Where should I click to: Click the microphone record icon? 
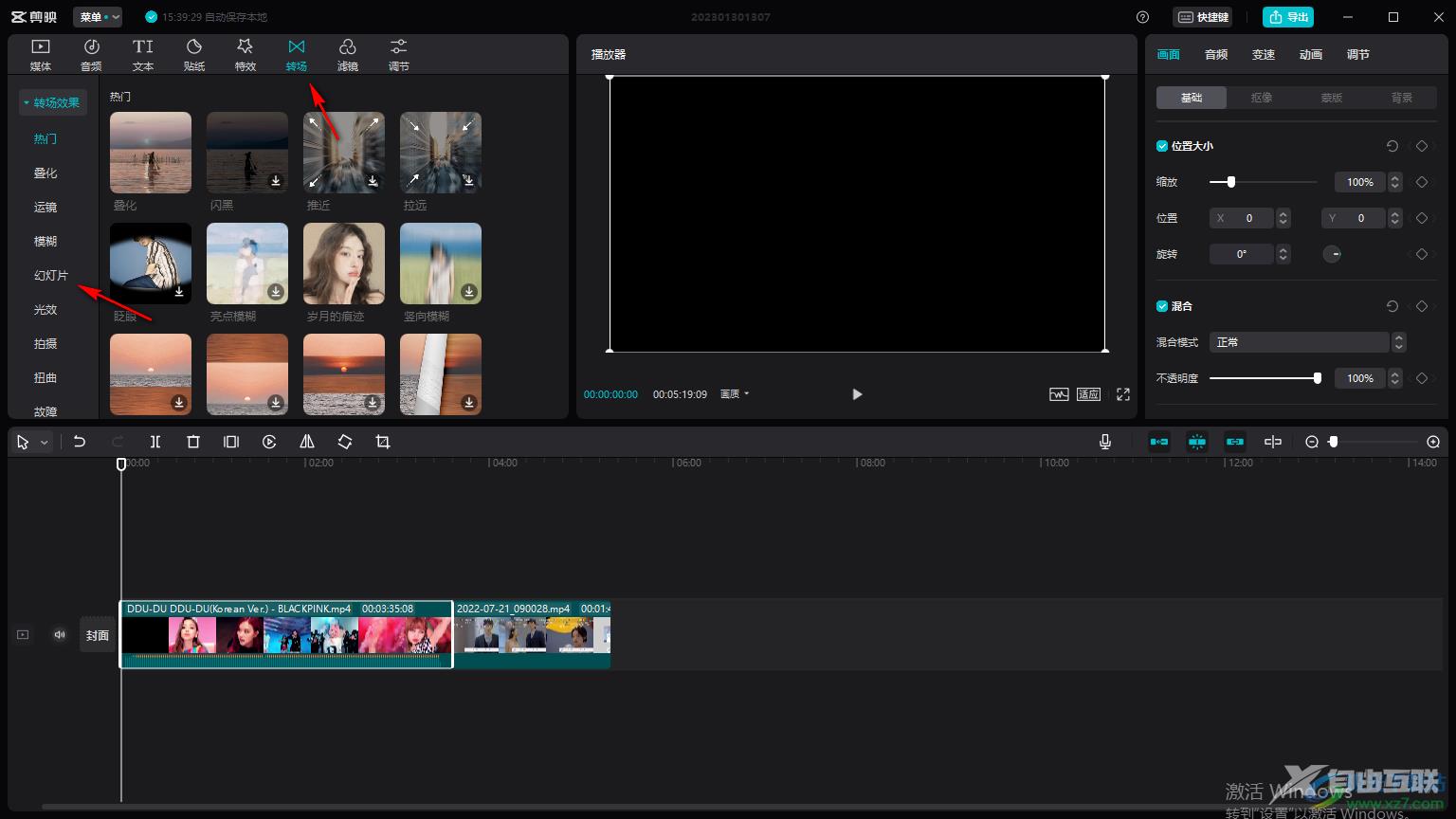1105,442
